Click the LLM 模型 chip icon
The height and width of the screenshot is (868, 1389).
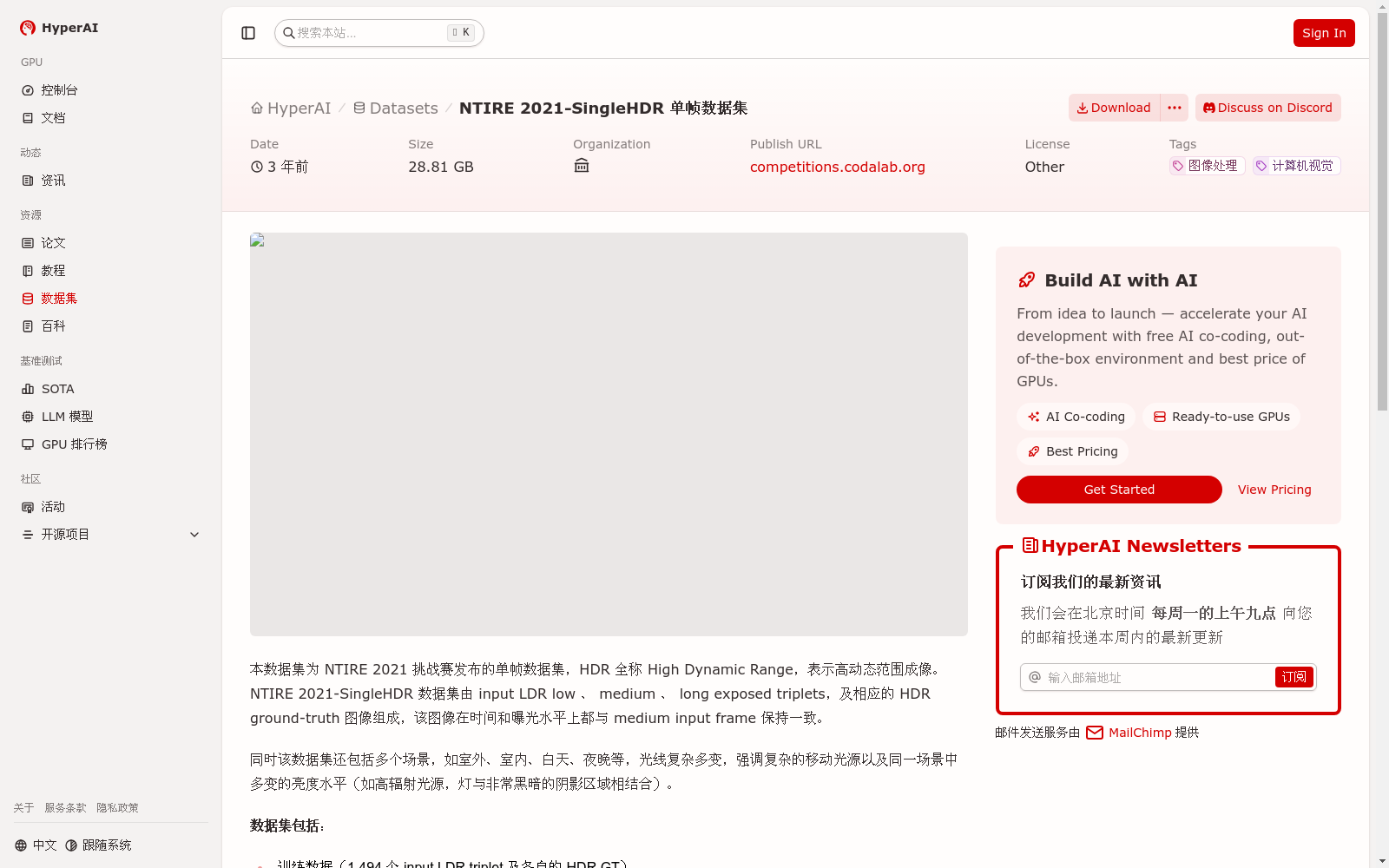[28, 417]
